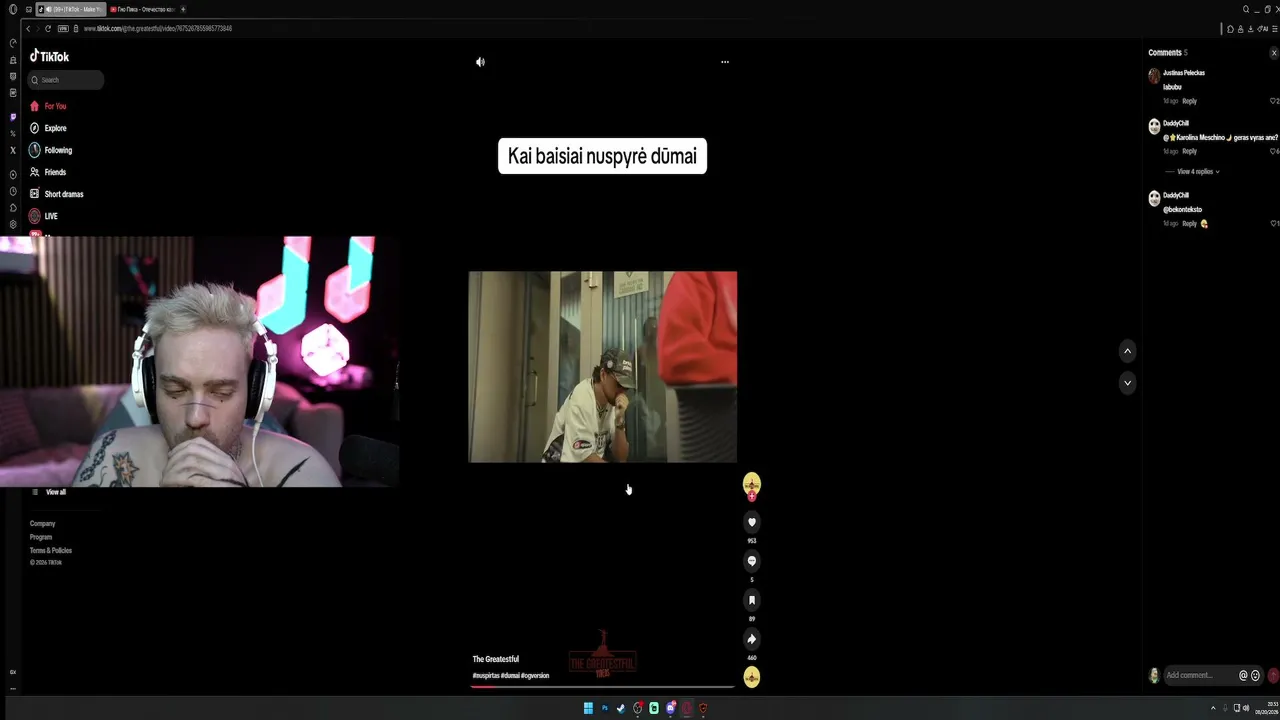The image size is (1280, 720).
Task: Open Steam from the taskbar
Action: point(620,708)
